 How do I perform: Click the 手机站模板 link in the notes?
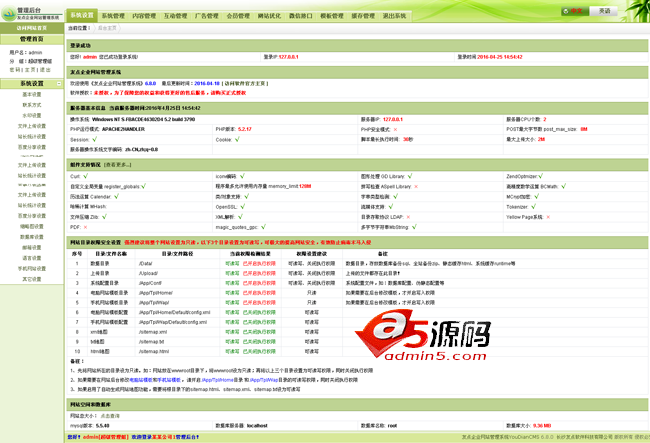169,380
